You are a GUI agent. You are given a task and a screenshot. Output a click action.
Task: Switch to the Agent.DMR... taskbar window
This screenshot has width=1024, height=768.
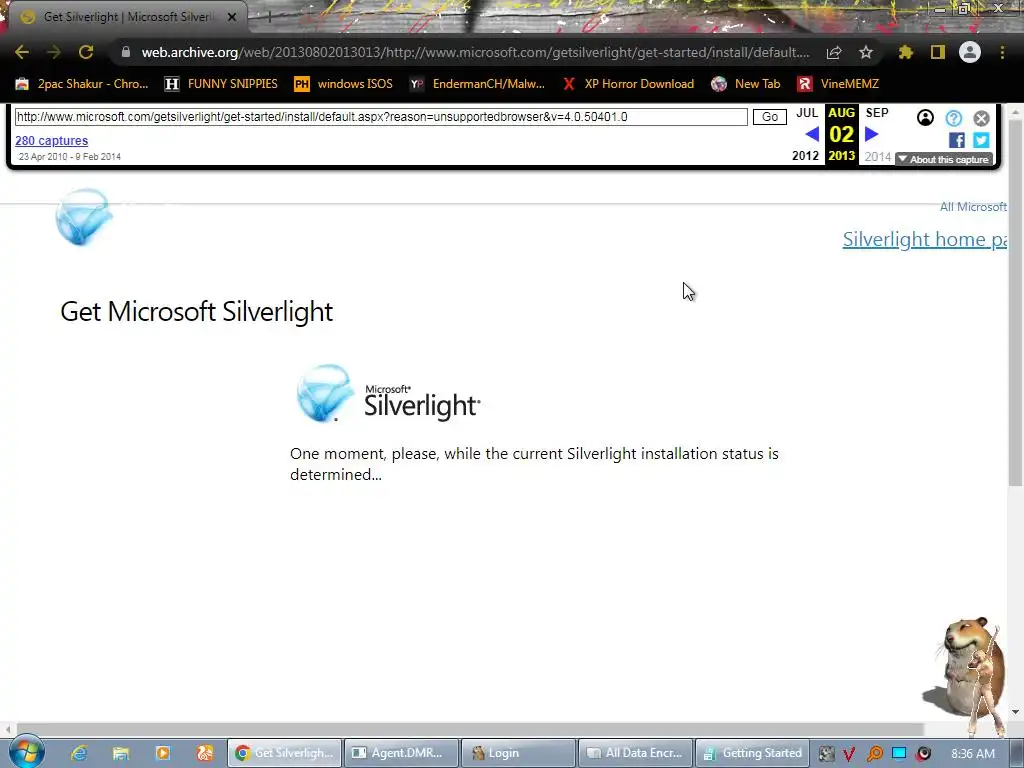coord(401,753)
